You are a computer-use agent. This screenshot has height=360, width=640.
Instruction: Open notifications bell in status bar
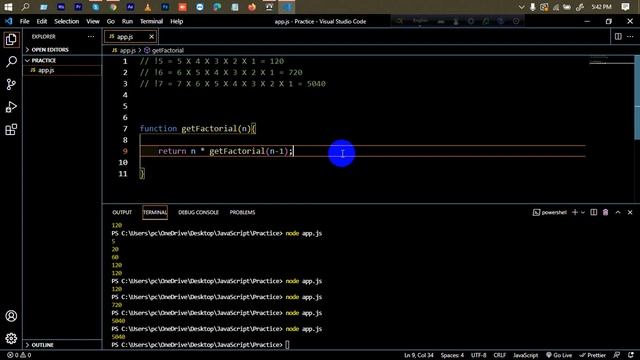(x=631, y=355)
